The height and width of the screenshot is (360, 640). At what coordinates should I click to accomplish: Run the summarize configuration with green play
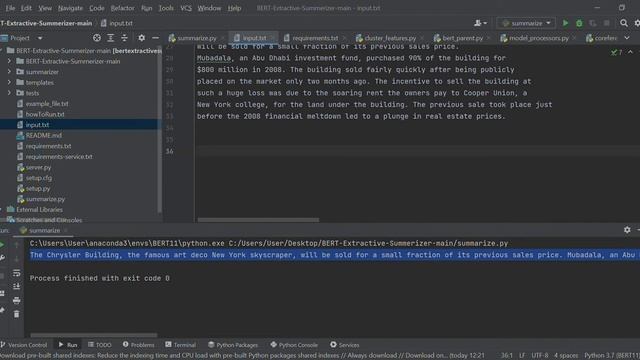(565, 23)
